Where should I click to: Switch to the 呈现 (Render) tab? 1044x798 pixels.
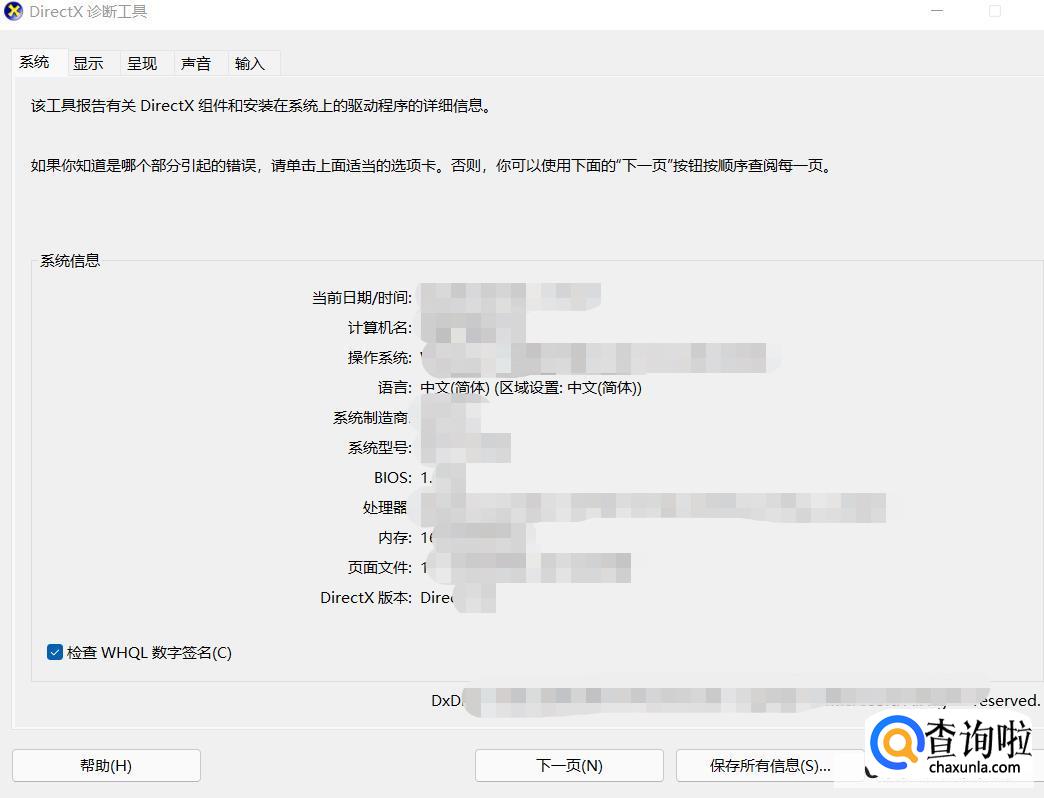coord(143,62)
